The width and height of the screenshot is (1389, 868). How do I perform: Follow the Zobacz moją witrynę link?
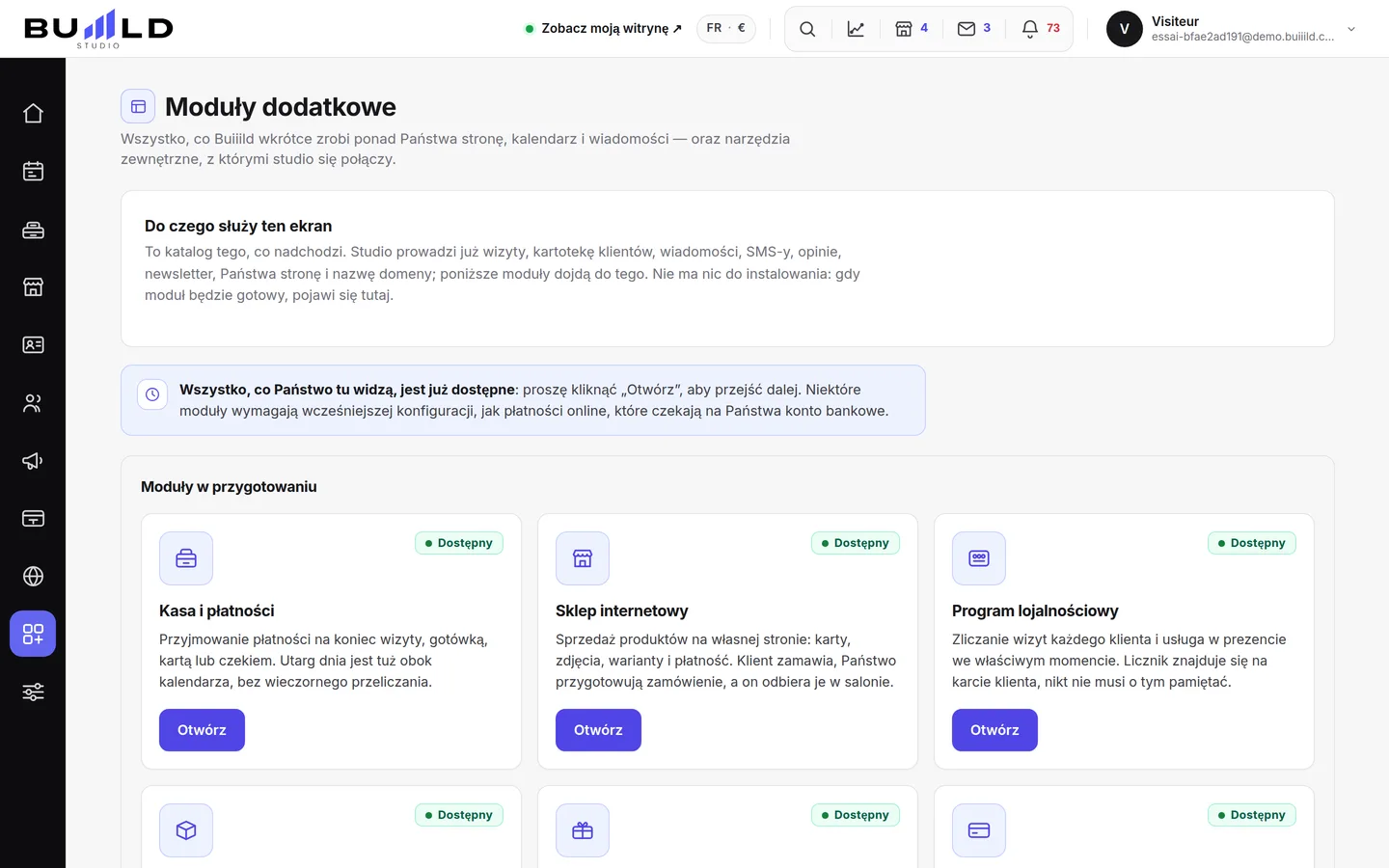click(603, 29)
